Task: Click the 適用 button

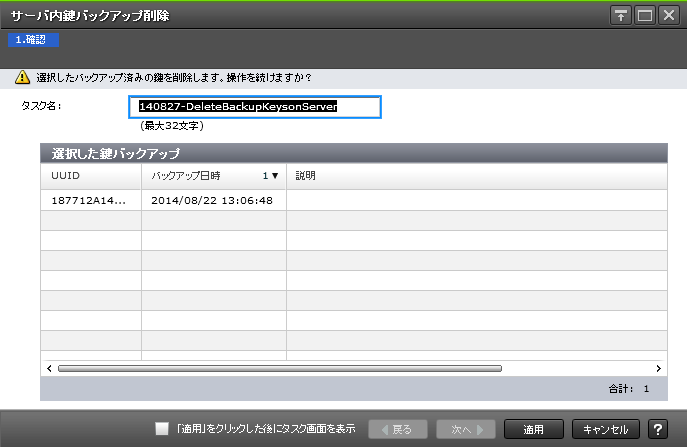Action: pos(534,429)
